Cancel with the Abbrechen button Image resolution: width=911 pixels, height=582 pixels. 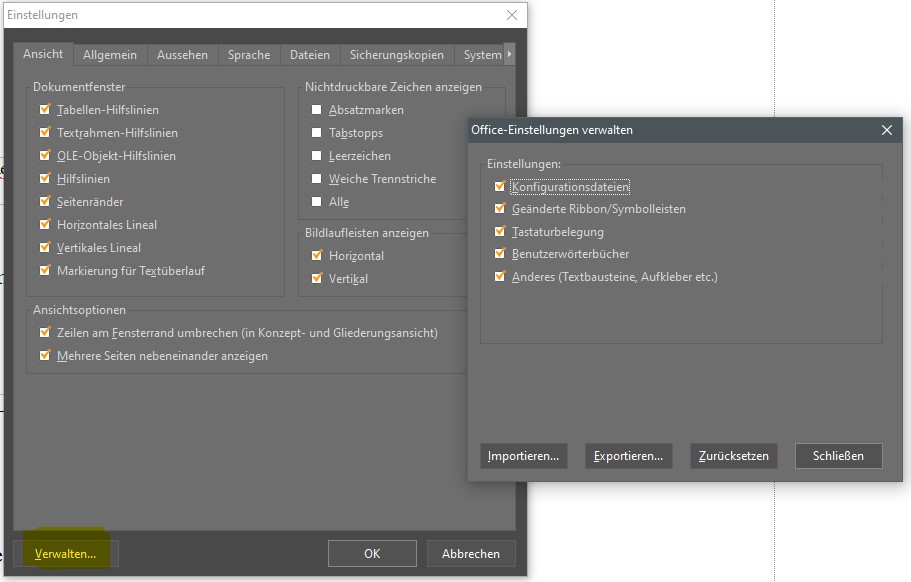471,554
